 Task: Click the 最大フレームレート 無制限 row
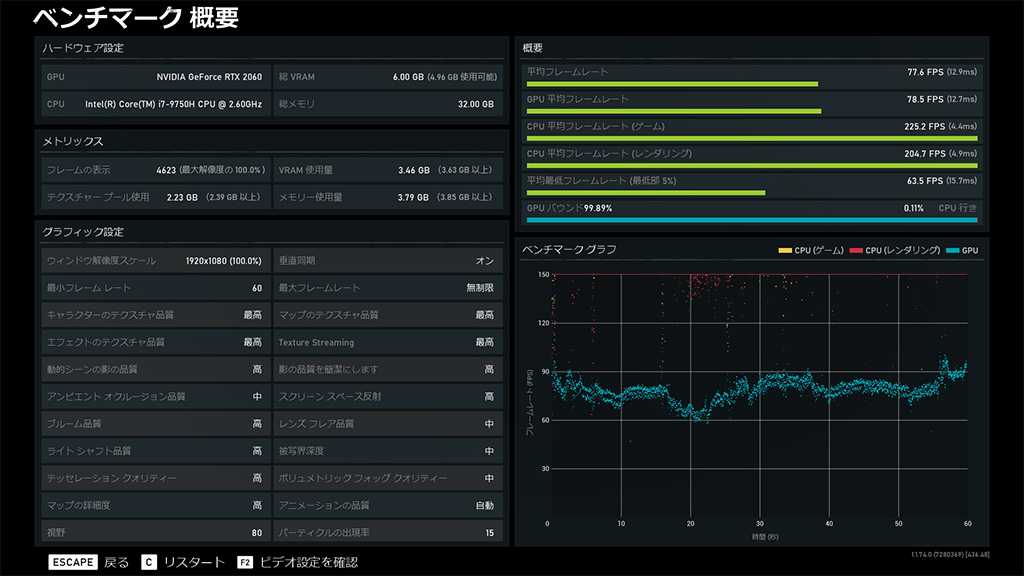tap(387, 288)
